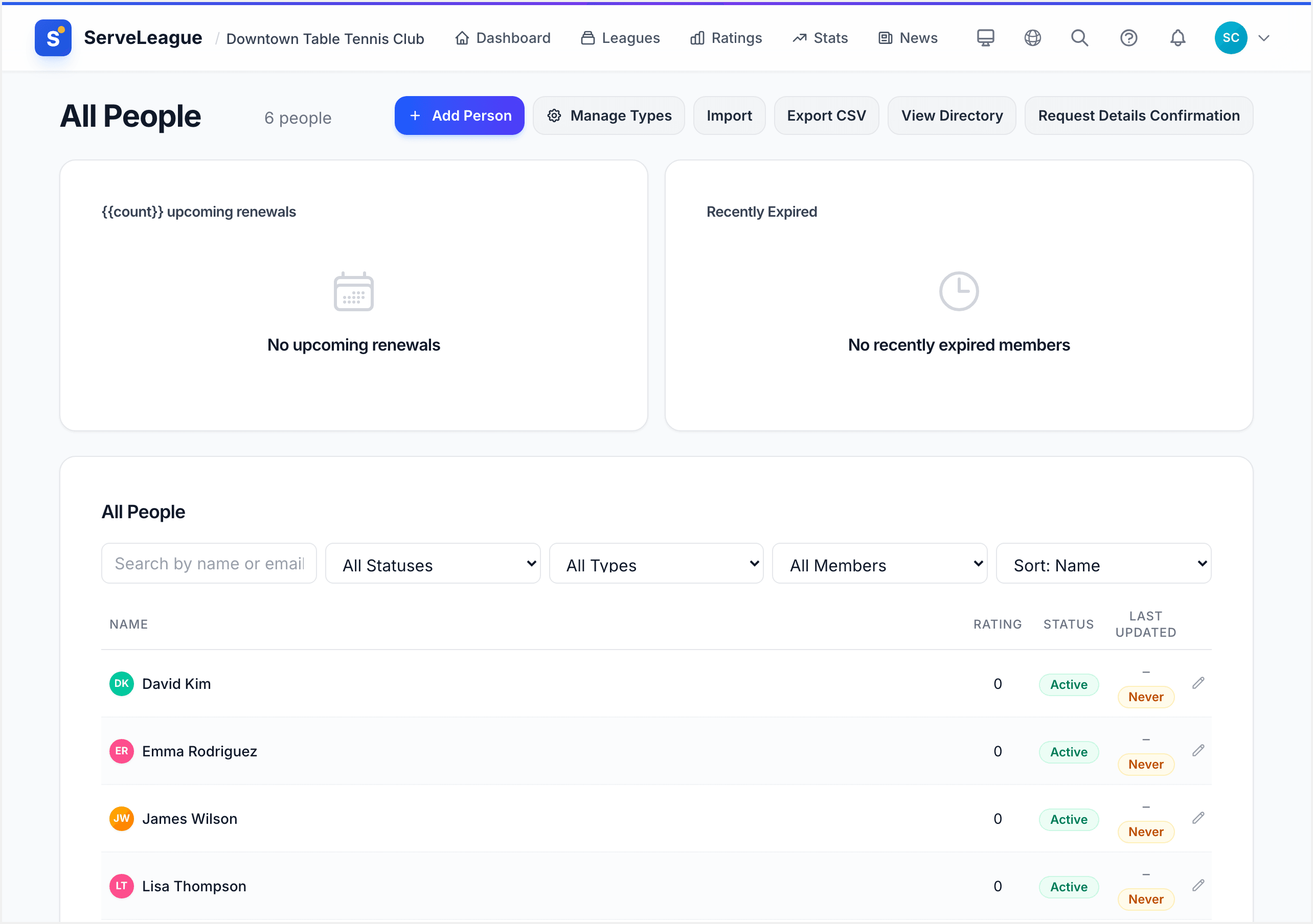
Task: Focus the Search by name or email field
Action: coord(209,563)
